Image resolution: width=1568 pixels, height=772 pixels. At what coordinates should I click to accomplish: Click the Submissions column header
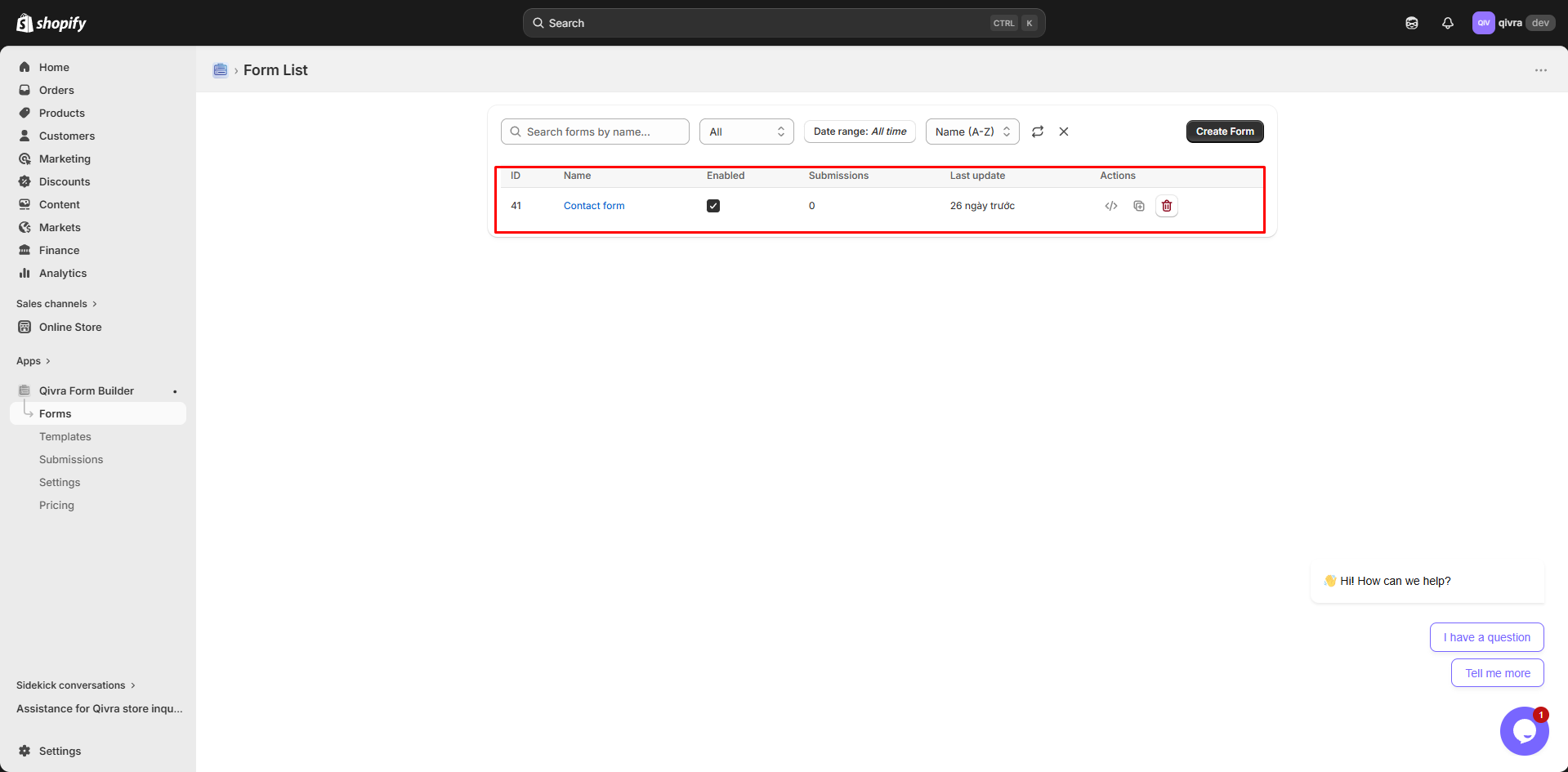point(838,176)
